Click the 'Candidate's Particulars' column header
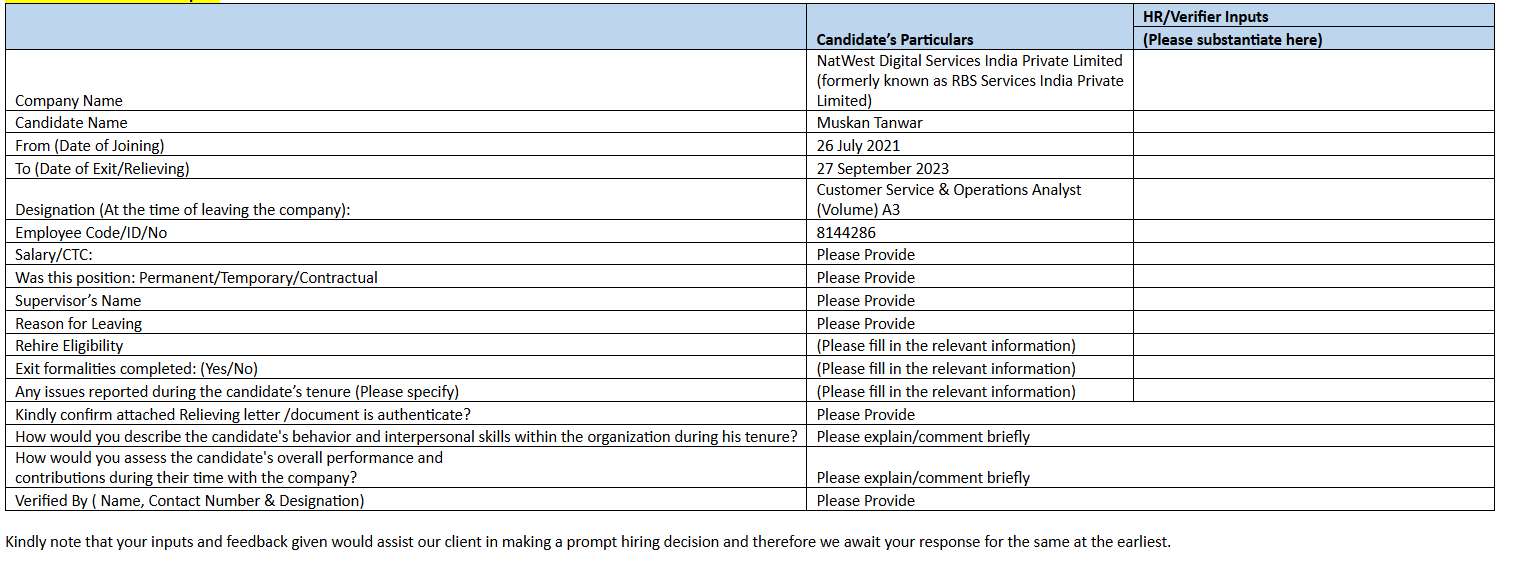Image resolution: width=1533 pixels, height=568 pixels. pos(895,40)
